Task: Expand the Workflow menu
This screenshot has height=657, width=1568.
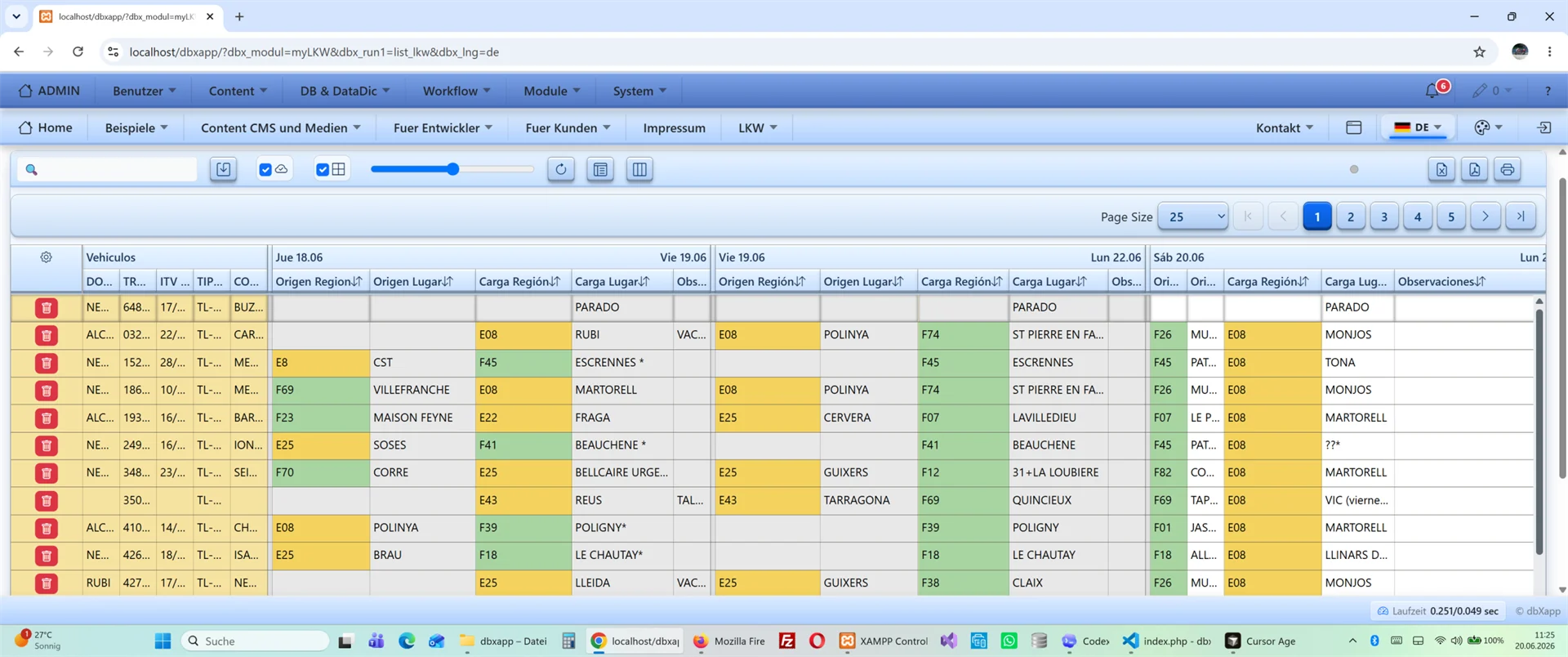Action: tap(456, 91)
